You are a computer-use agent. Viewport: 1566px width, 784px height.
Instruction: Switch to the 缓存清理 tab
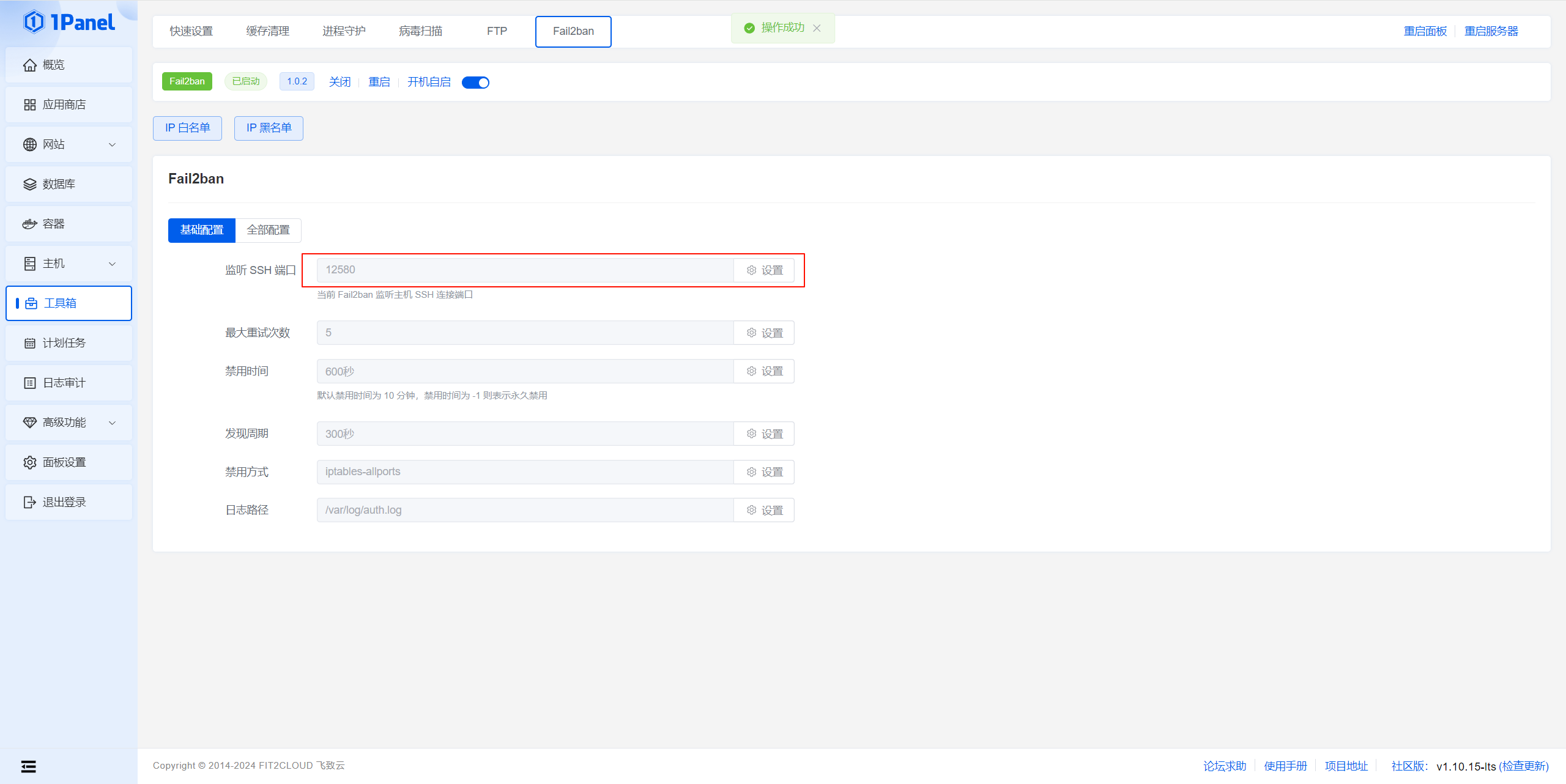tap(268, 31)
